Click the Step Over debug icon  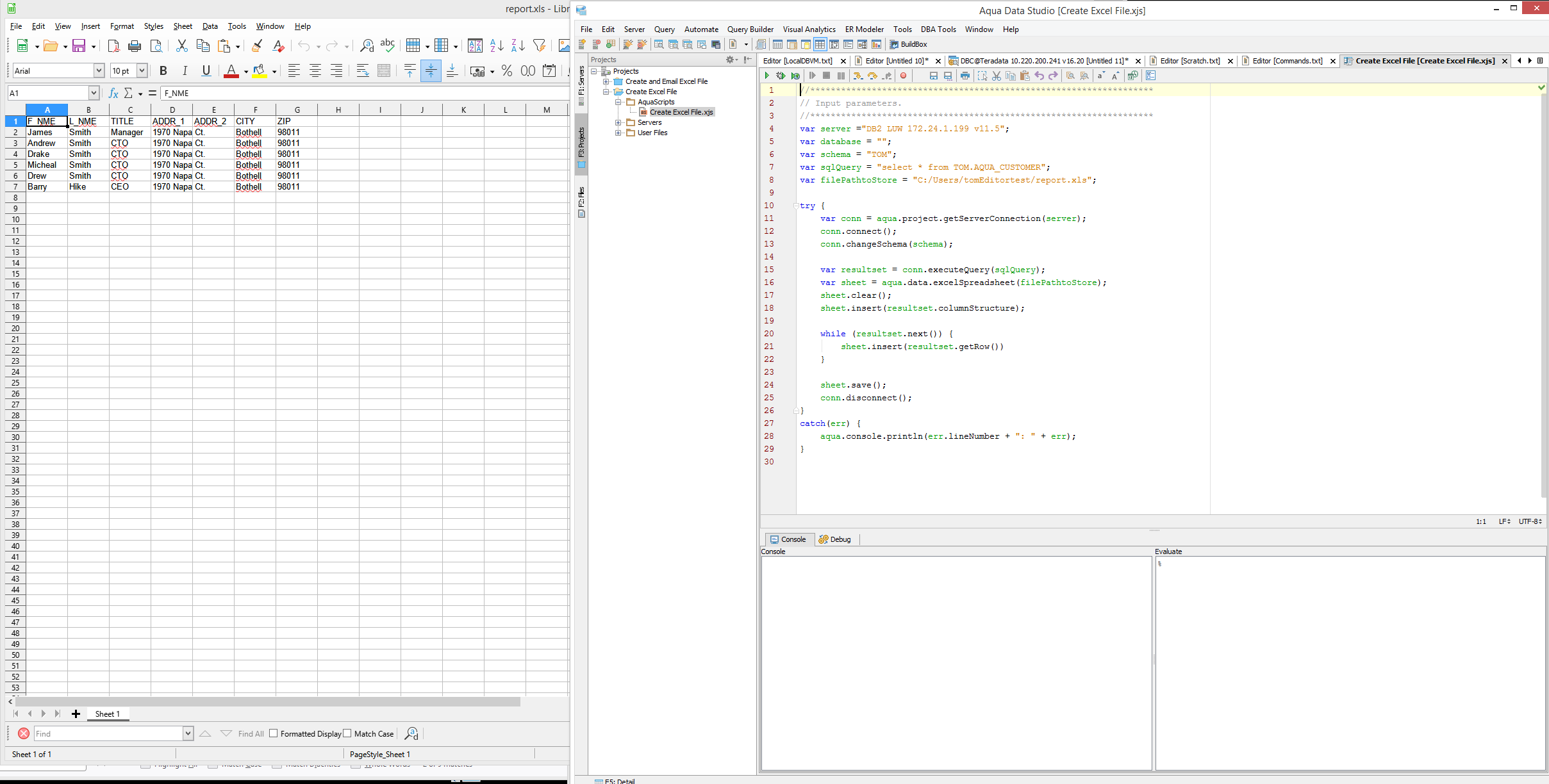tap(872, 76)
